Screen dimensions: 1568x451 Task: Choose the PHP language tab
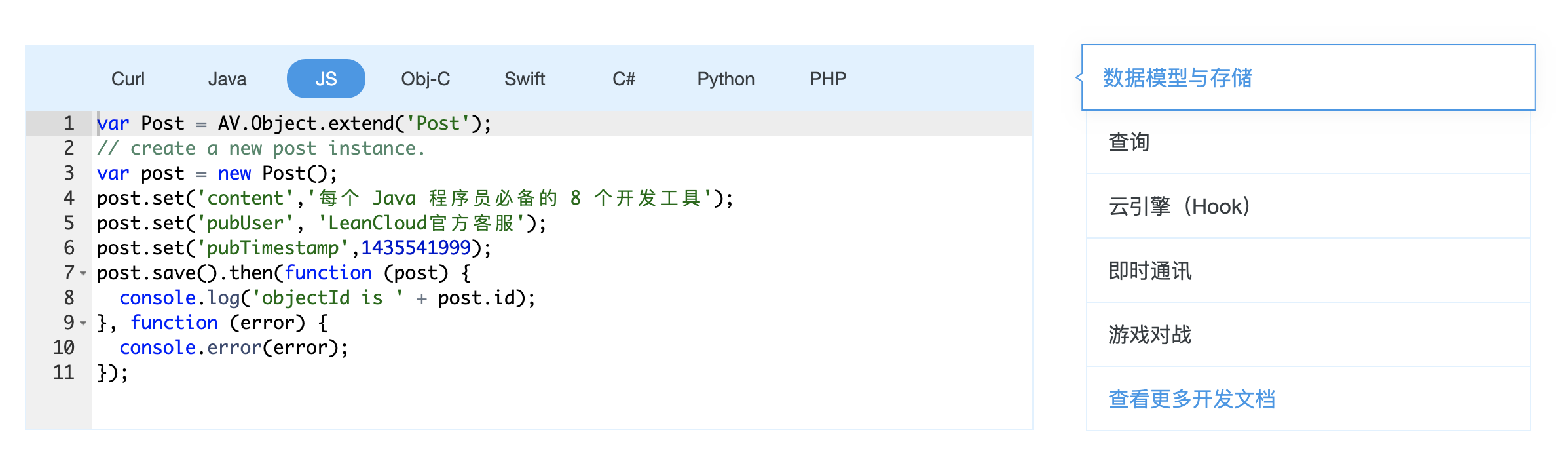click(x=828, y=79)
